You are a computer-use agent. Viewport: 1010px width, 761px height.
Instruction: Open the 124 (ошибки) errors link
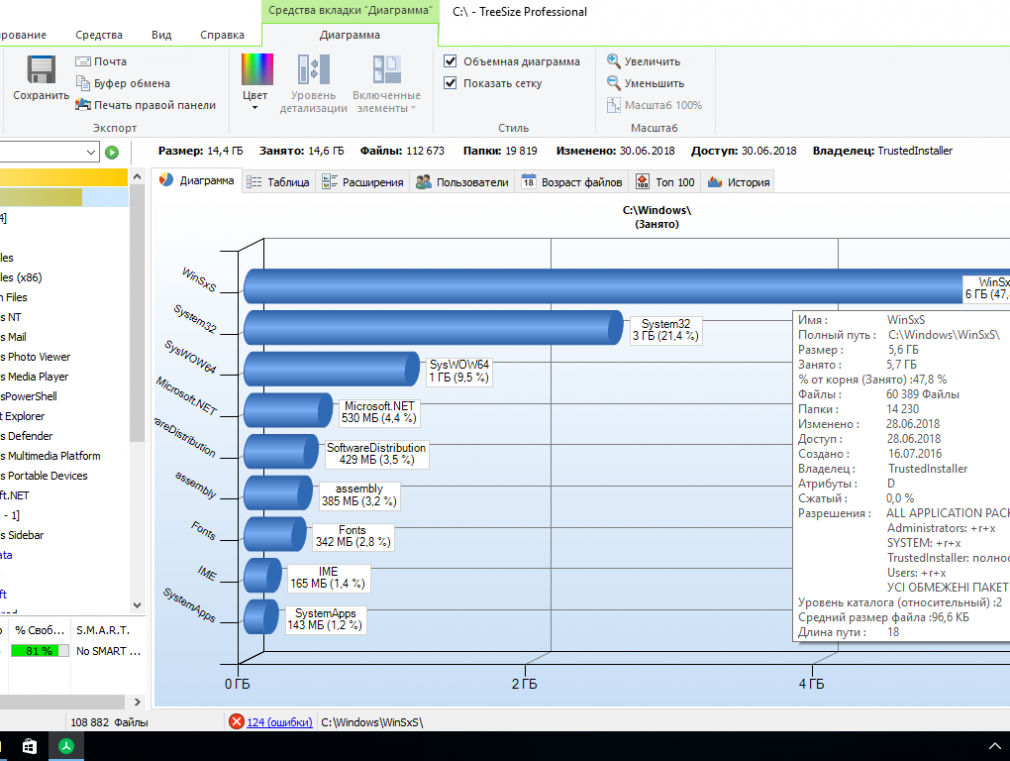pyautogui.click(x=280, y=722)
